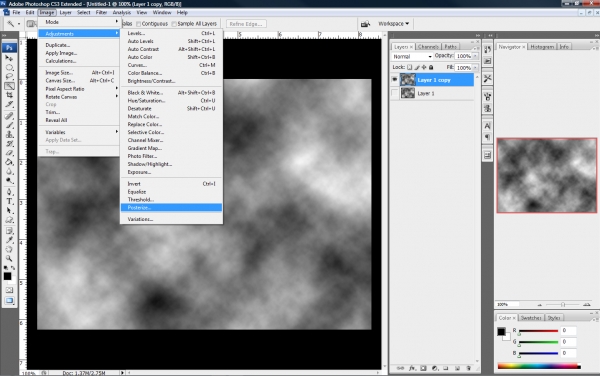The height and width of the screenshot is (376, 600).
Task: Toggle lock all padlock icon
Action: 431,67
